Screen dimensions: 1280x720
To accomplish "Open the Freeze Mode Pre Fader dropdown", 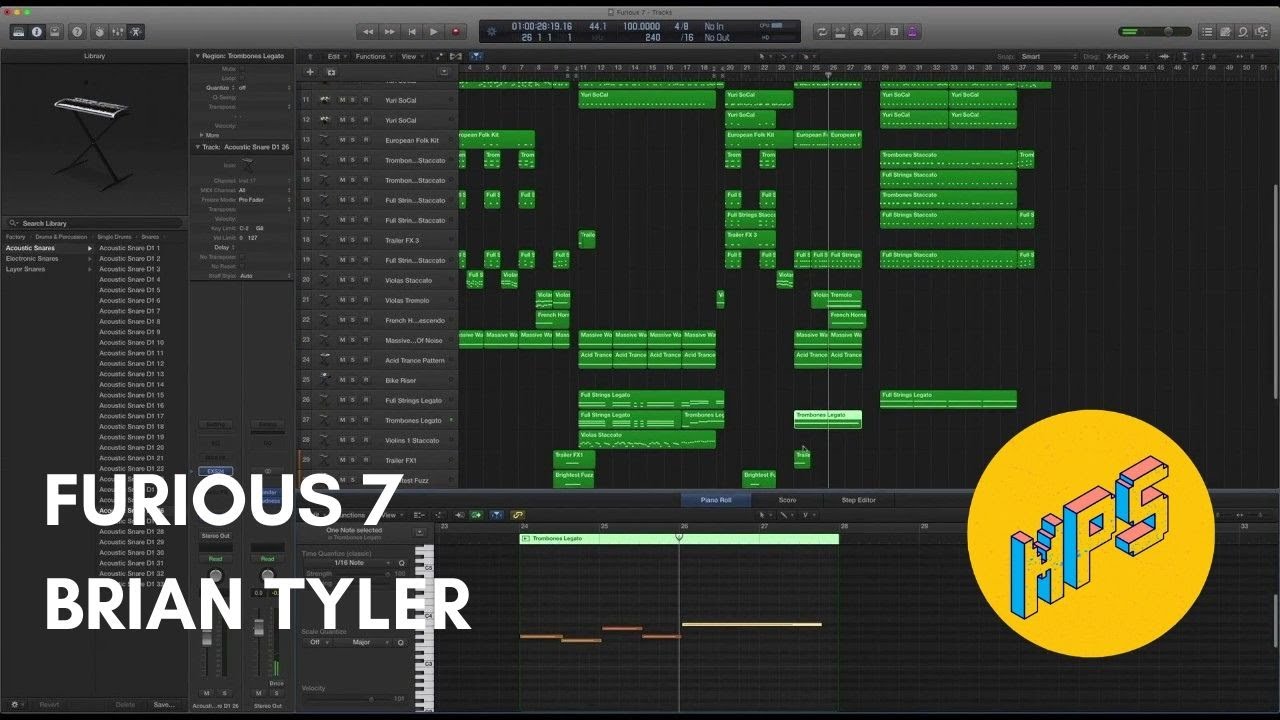I will [x=264, y=200].
